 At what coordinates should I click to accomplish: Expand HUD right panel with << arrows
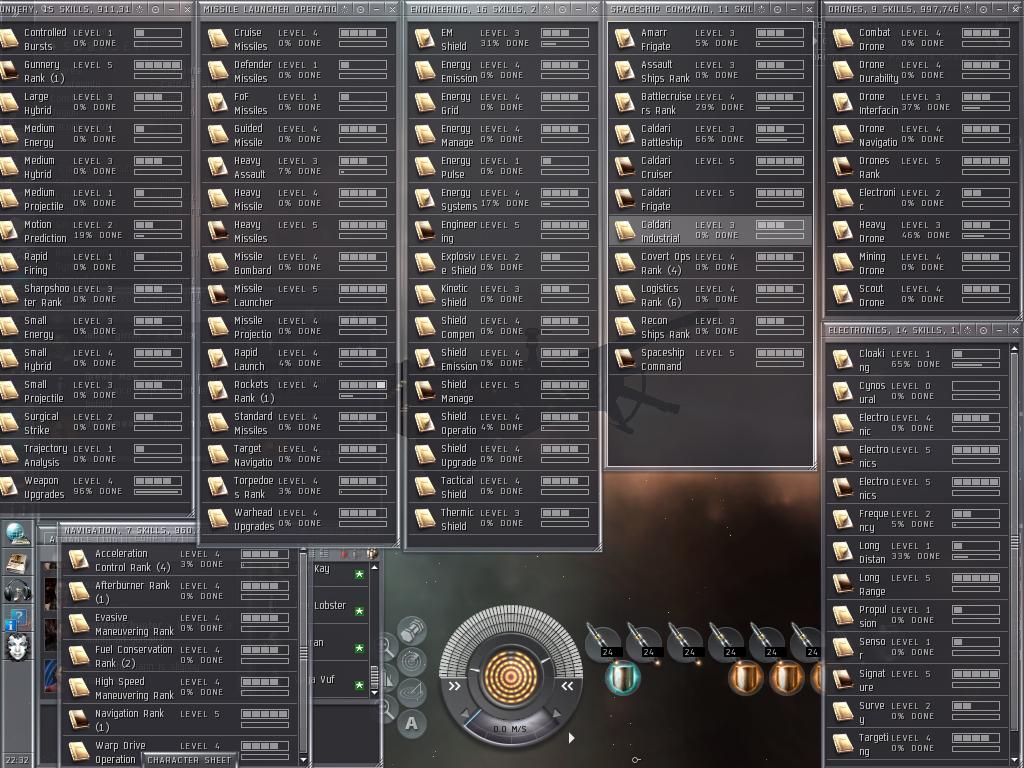click(x=567, y=686)
